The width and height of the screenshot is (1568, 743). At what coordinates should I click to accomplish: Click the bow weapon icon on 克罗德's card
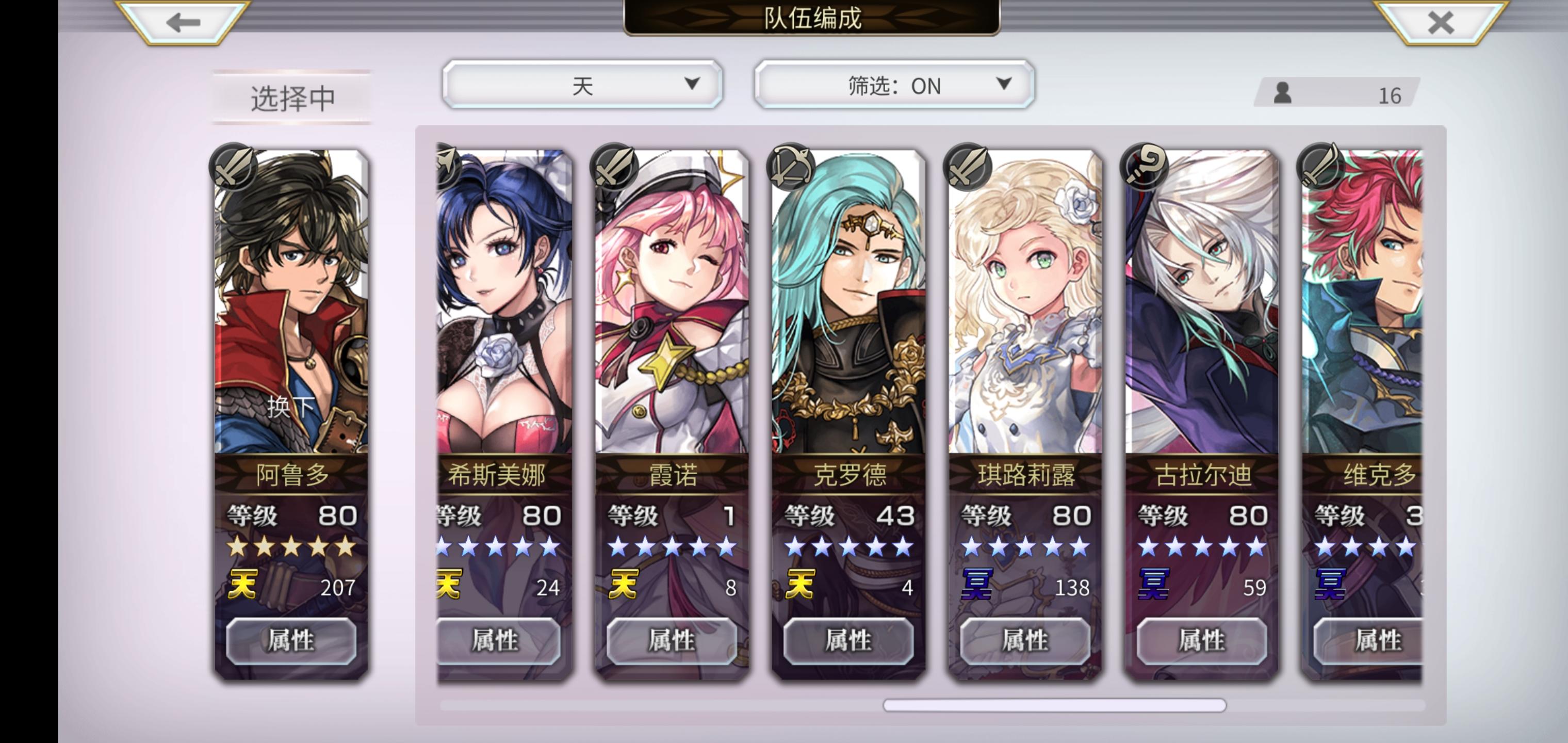(x=791, y=166)
